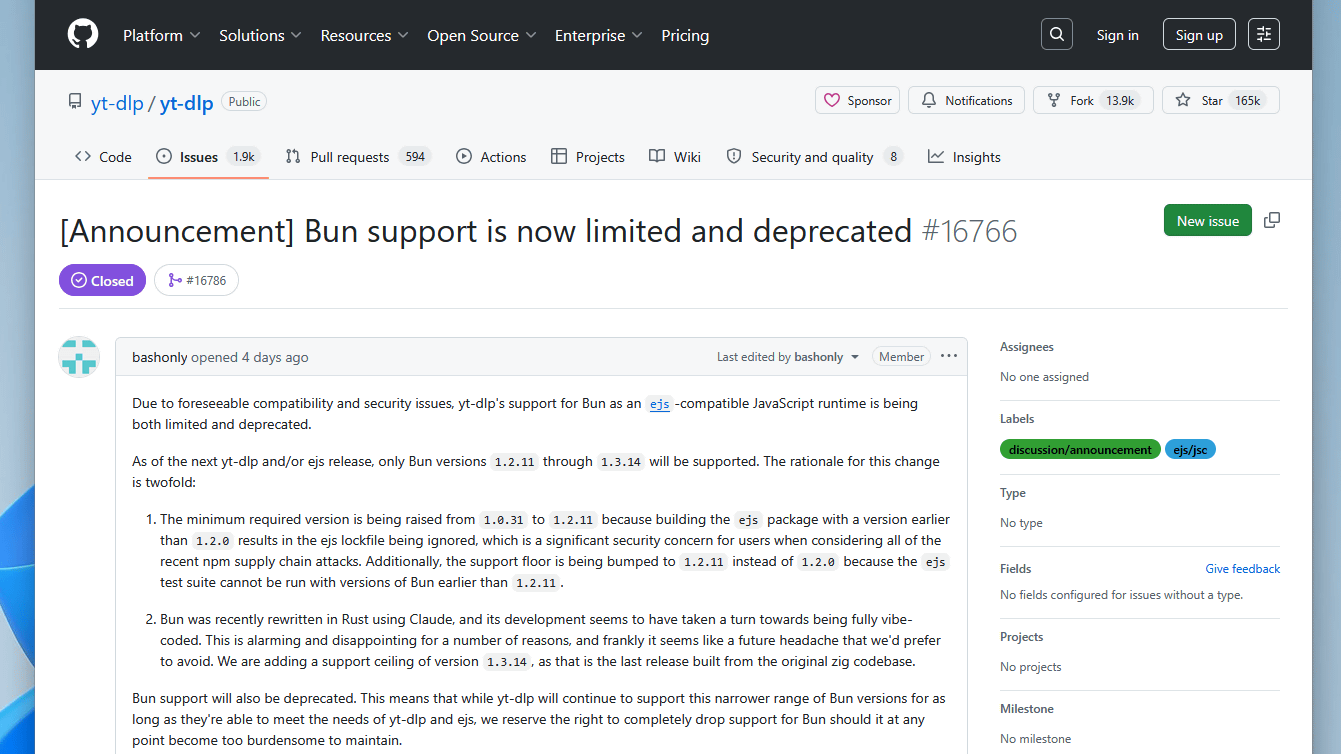Expand the Last edited by bashonly dropdown
Image resolution: width=1341 pixels, height=754 pixels.
click(788, 357)
